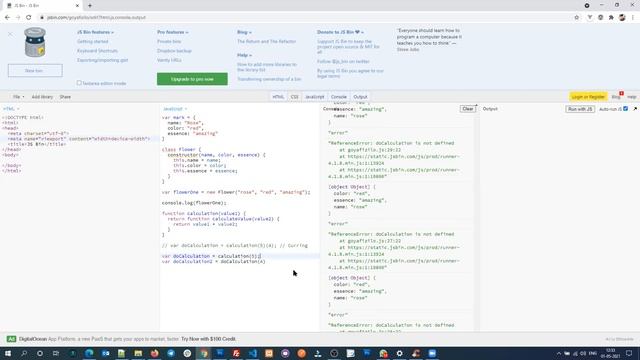
Task: Open the Settings gear in the taskbar
Action: click(399, 353)
